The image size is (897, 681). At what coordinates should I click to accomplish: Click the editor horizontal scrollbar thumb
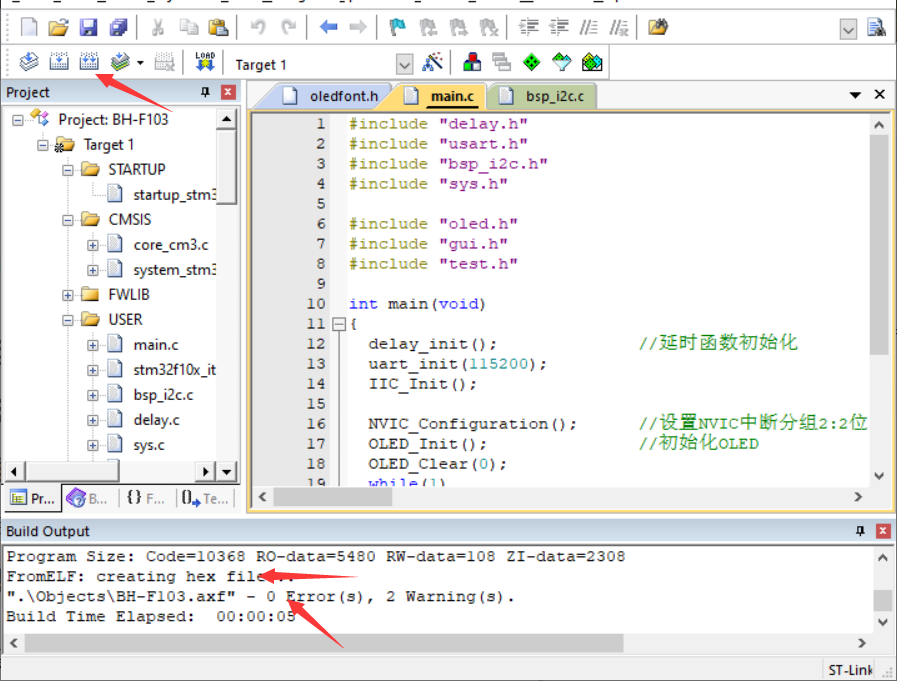(x=332, y=497)
